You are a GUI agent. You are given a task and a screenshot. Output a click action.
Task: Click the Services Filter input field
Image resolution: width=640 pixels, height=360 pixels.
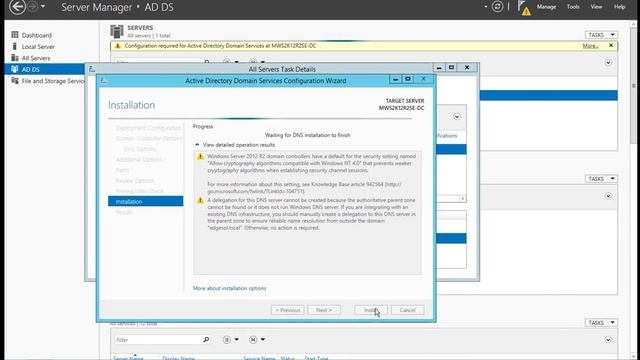(x=158, y=340)
